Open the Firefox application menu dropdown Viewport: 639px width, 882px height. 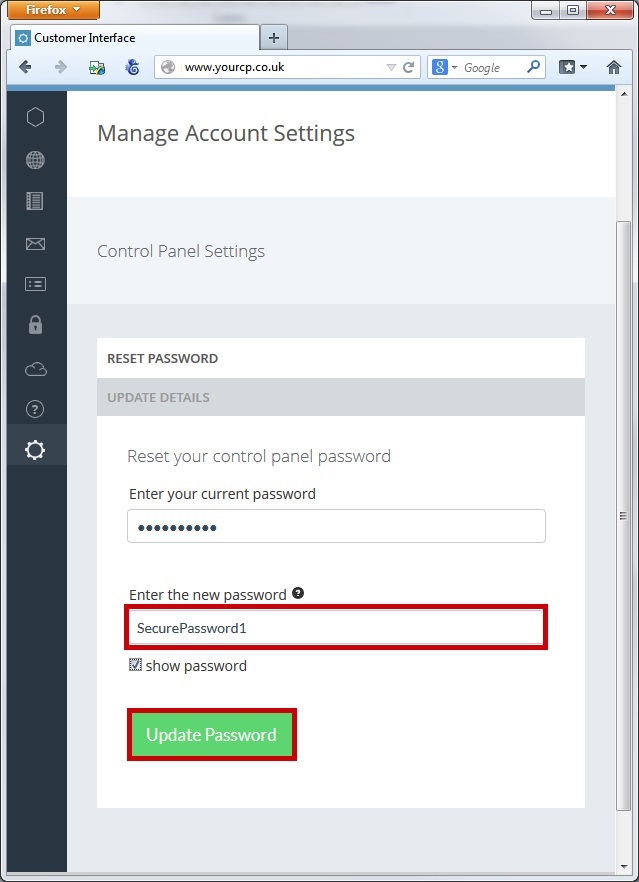coord(53,10)
